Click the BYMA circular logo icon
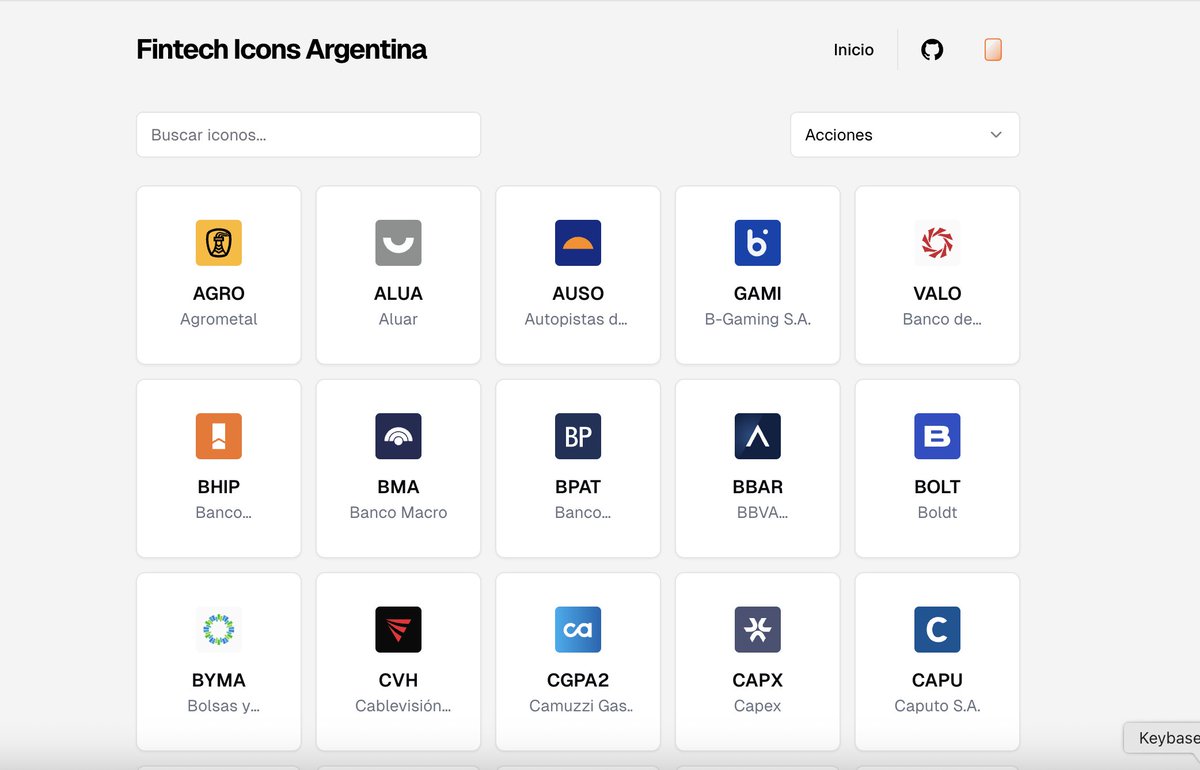Viewport: 1200px width, 770px height. (x=218, y=629)
